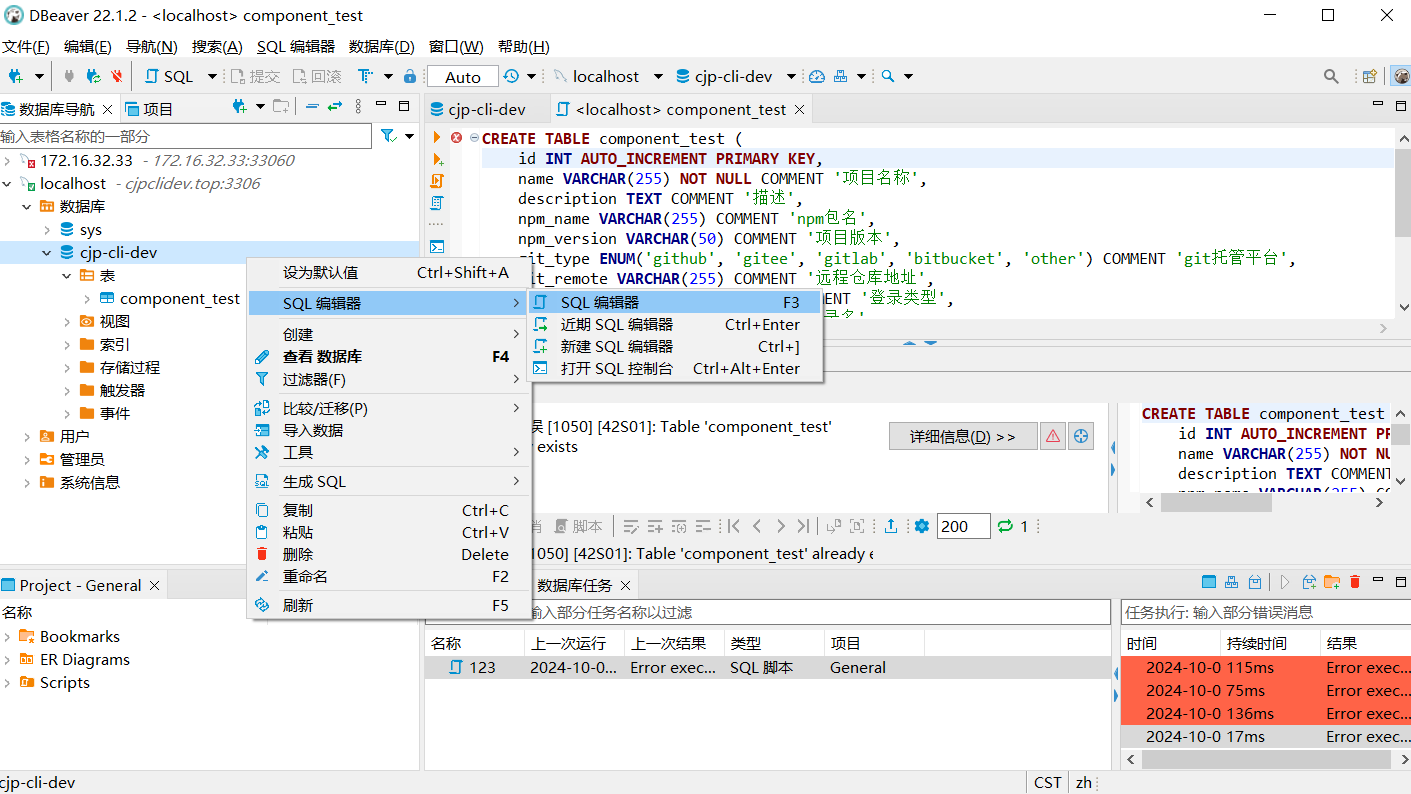Image resolution: width=1411 pixels, height=794 pixels.
Task: Open dropdown arrow next to SQL button
Action: click(212, 76)
